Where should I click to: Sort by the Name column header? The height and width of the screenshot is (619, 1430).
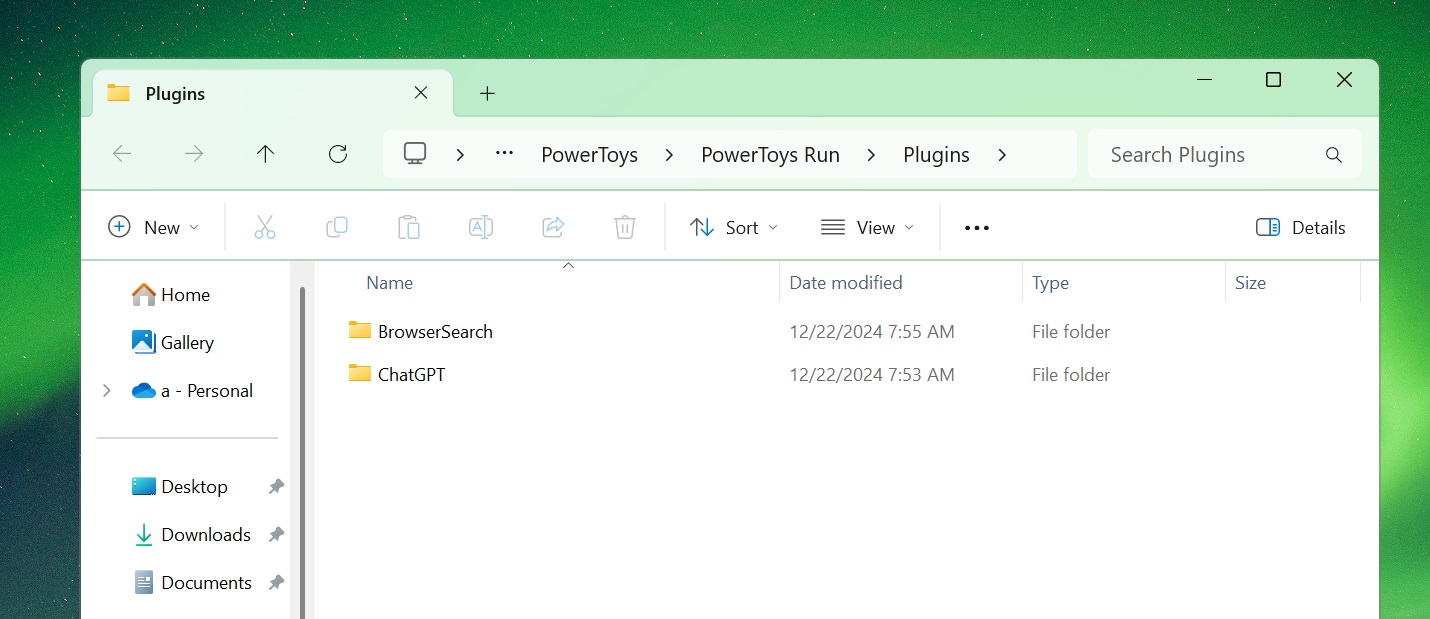[390, 283]
